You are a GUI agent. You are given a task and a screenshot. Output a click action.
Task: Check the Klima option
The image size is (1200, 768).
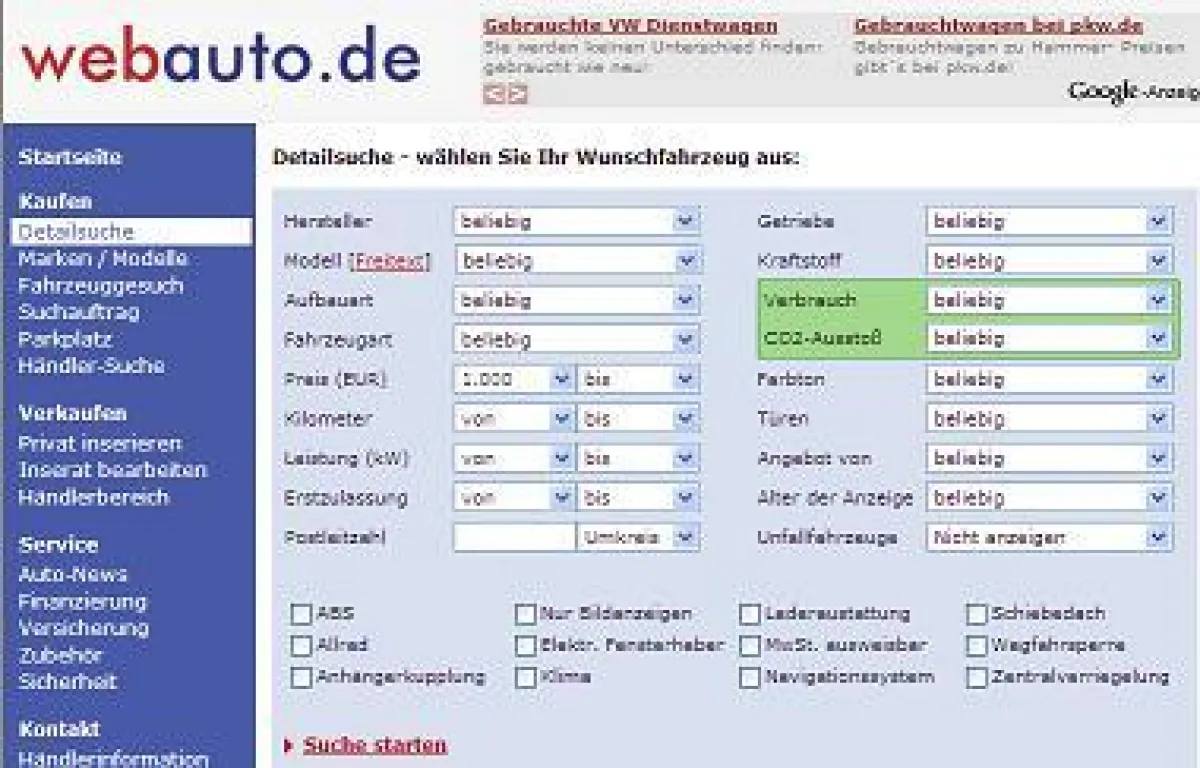click(x=523, y=677)
